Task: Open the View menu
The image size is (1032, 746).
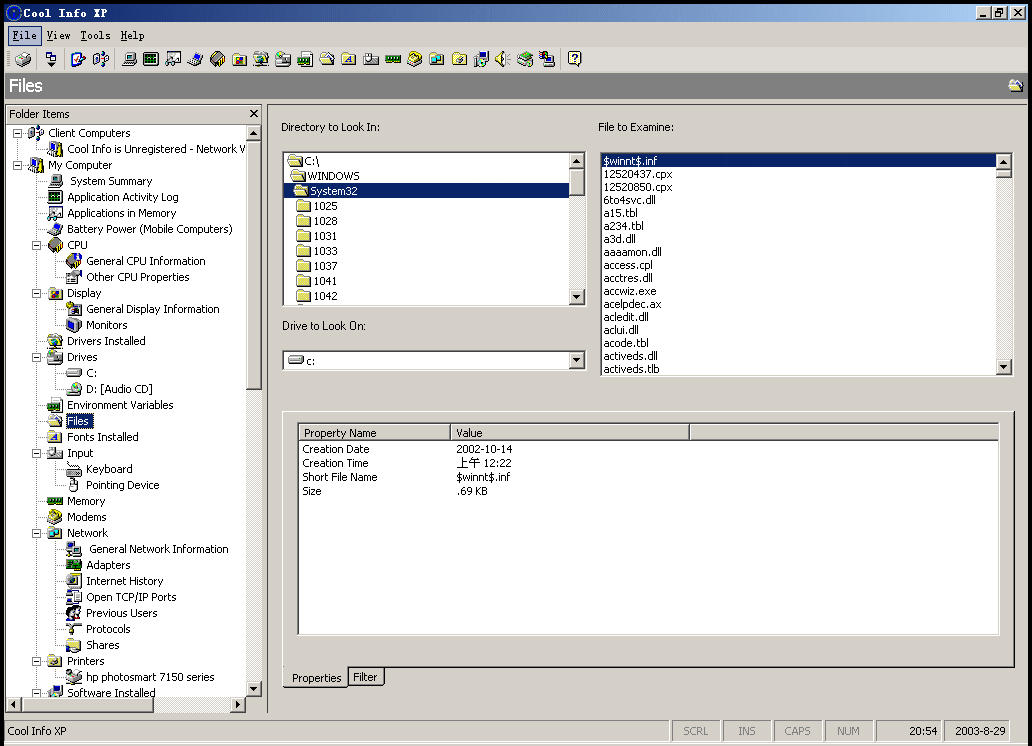Action: coord(59,36)
